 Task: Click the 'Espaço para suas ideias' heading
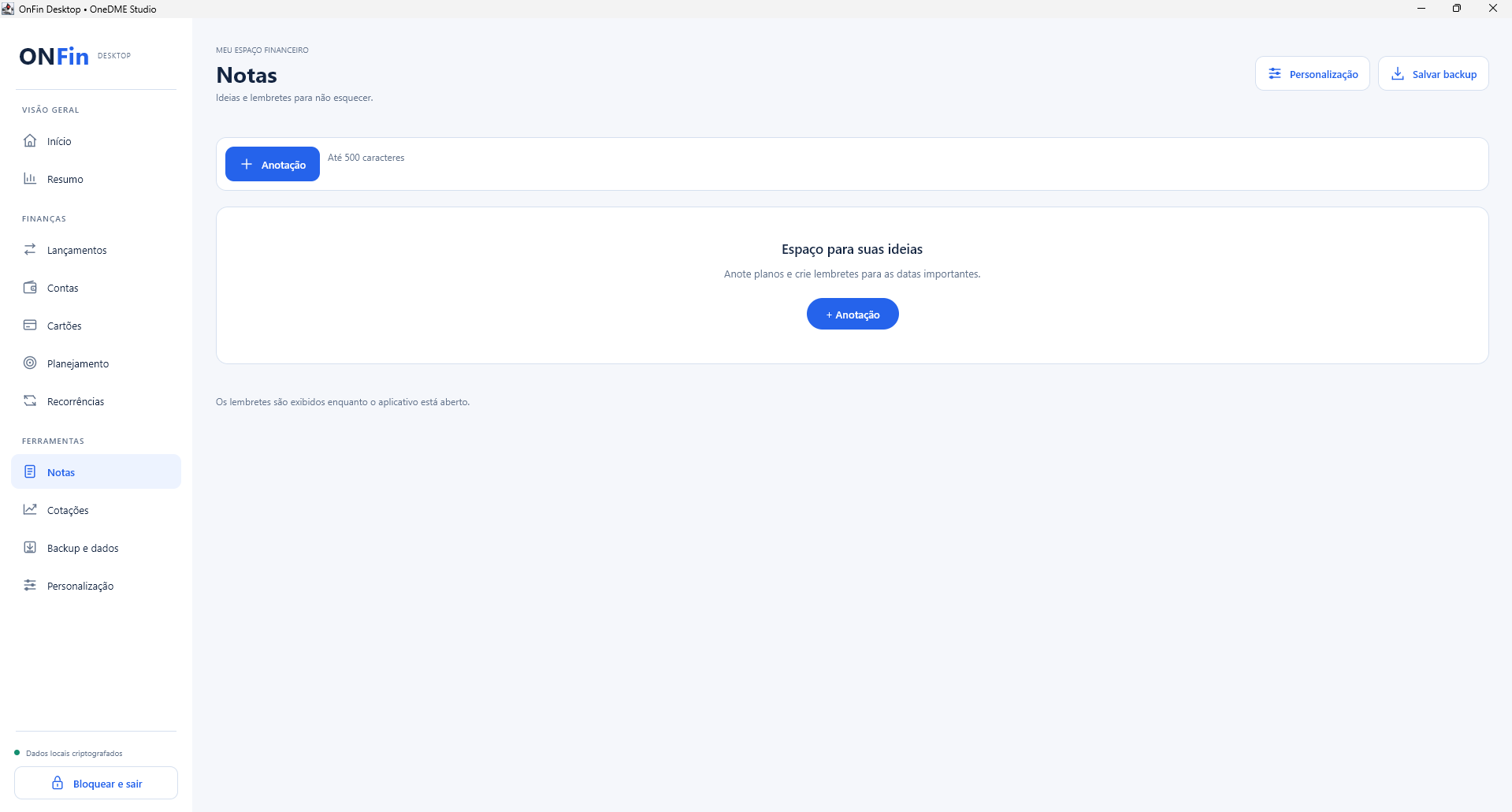click(x=853, y=249)
